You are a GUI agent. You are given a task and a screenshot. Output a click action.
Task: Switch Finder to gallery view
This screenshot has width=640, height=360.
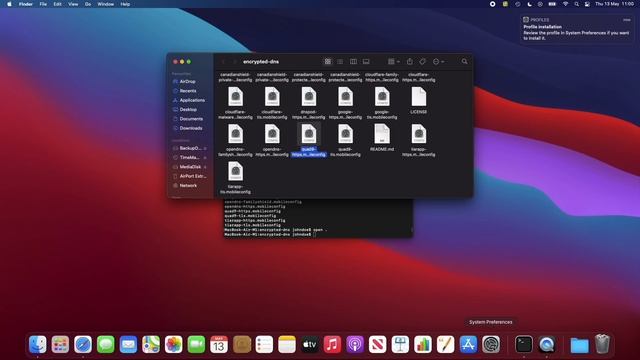click(x=366, y=62)
